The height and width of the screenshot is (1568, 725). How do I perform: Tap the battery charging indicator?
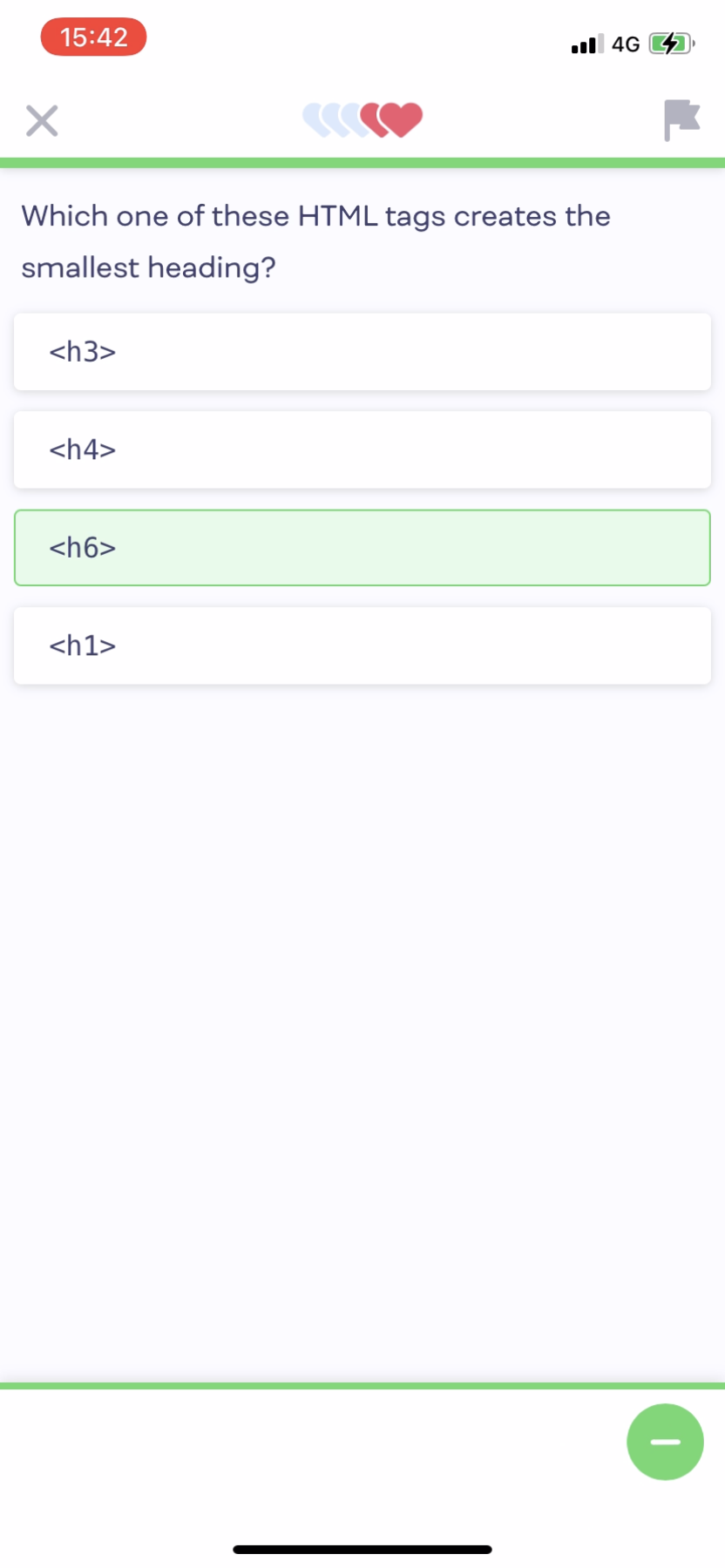pyautogui.click(x=670, y=43)
